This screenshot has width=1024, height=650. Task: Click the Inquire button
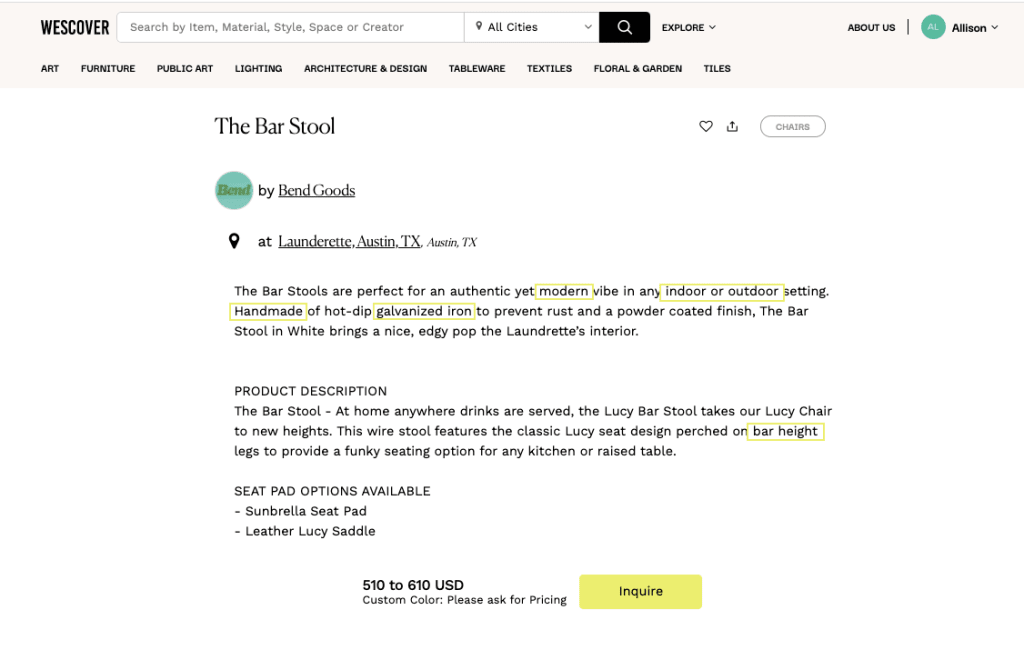pyautogui.click(x=640, y=591)
